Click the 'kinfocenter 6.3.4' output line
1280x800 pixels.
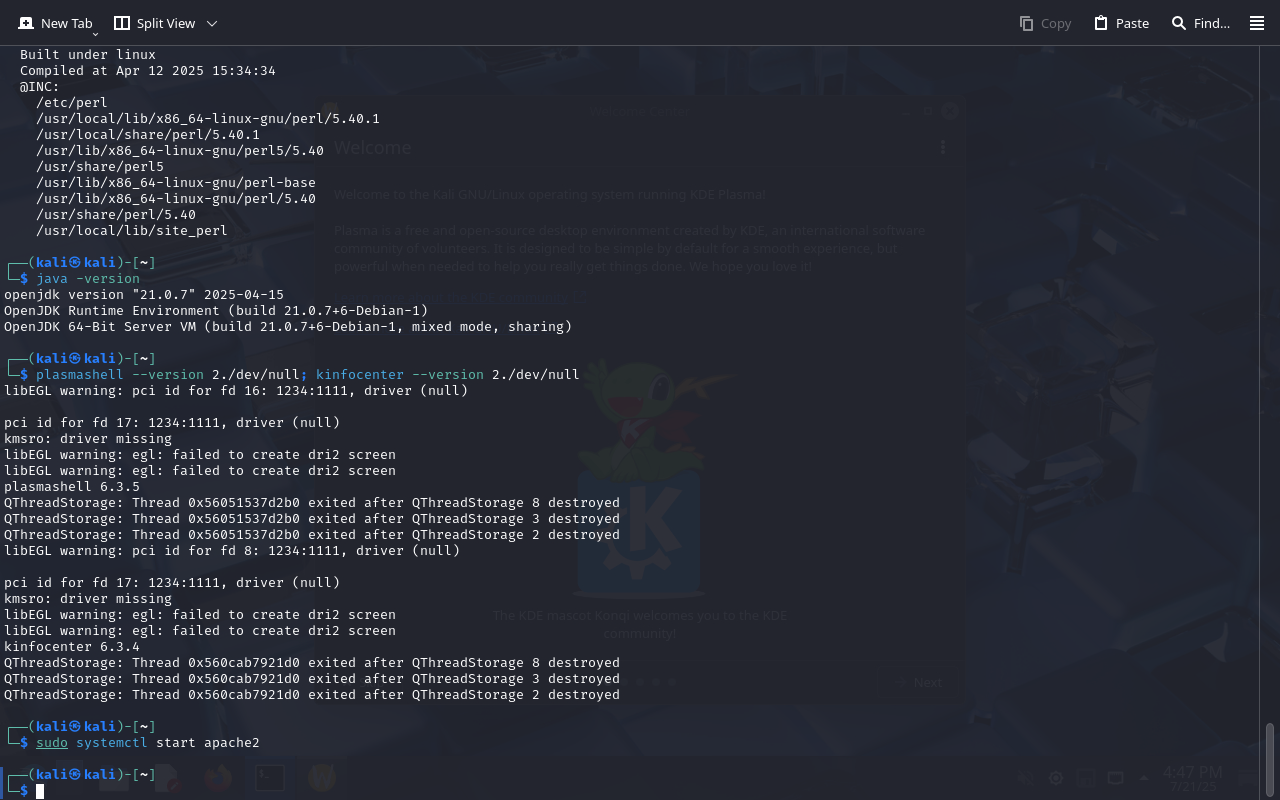pos(72,646)
